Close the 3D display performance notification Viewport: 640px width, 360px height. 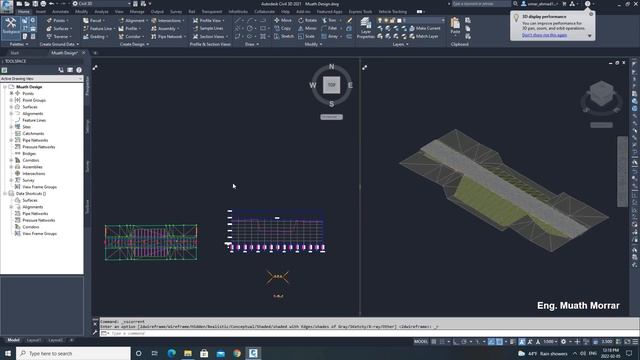[x=591, y=14]
